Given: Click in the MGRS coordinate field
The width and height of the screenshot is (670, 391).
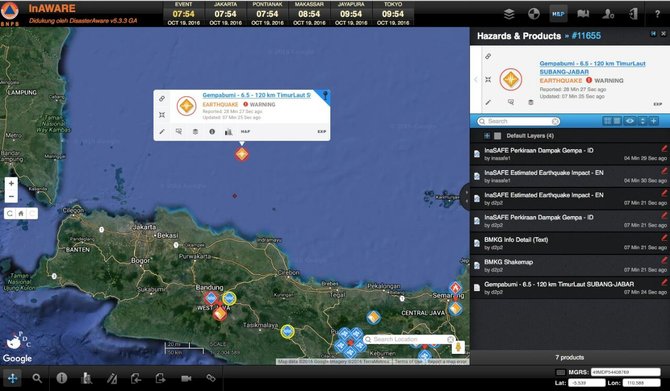Looking at the screenshot, I should pyautogui.click(x=626, y=372).
